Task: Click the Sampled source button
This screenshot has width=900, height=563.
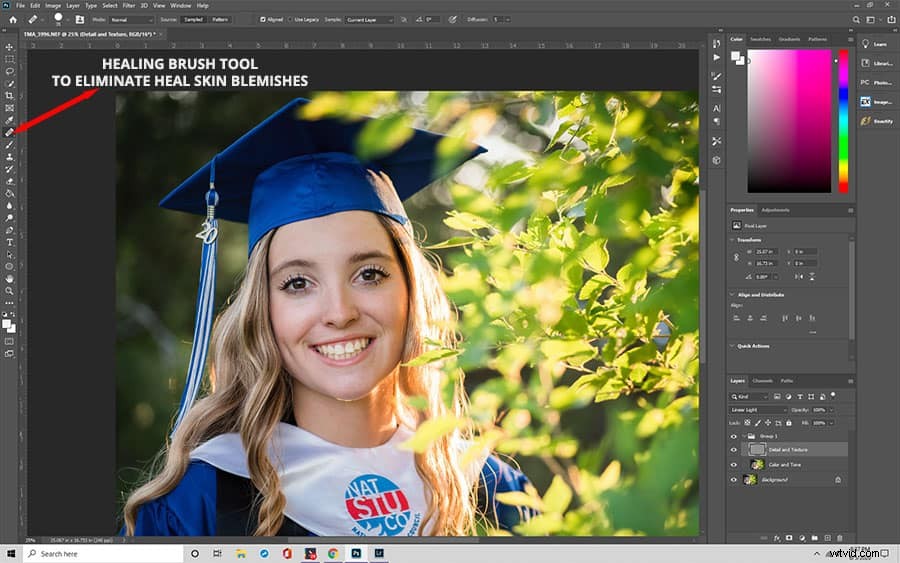Action: [193, 20]
